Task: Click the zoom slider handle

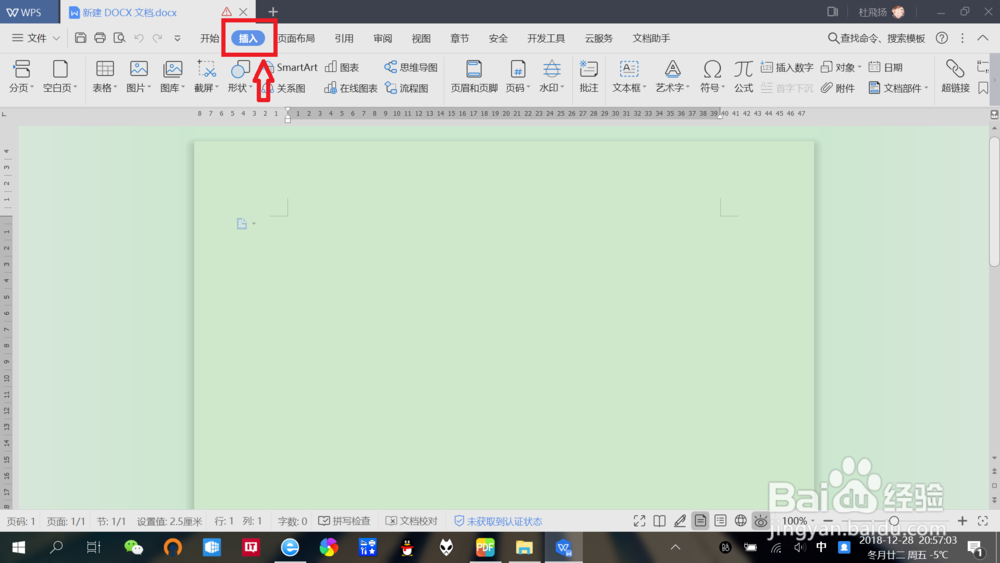Action: coord(894,521)
